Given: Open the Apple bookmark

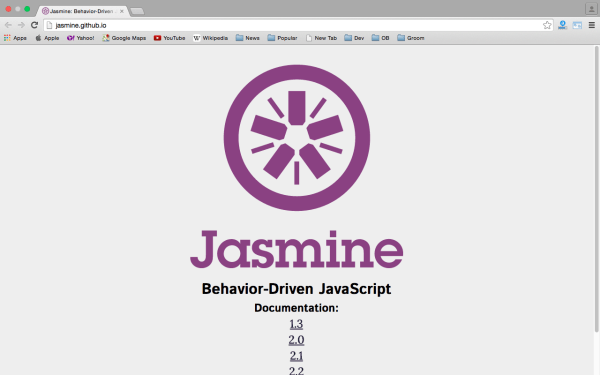Looking at the screenshot, I should [x=47, y=38].
